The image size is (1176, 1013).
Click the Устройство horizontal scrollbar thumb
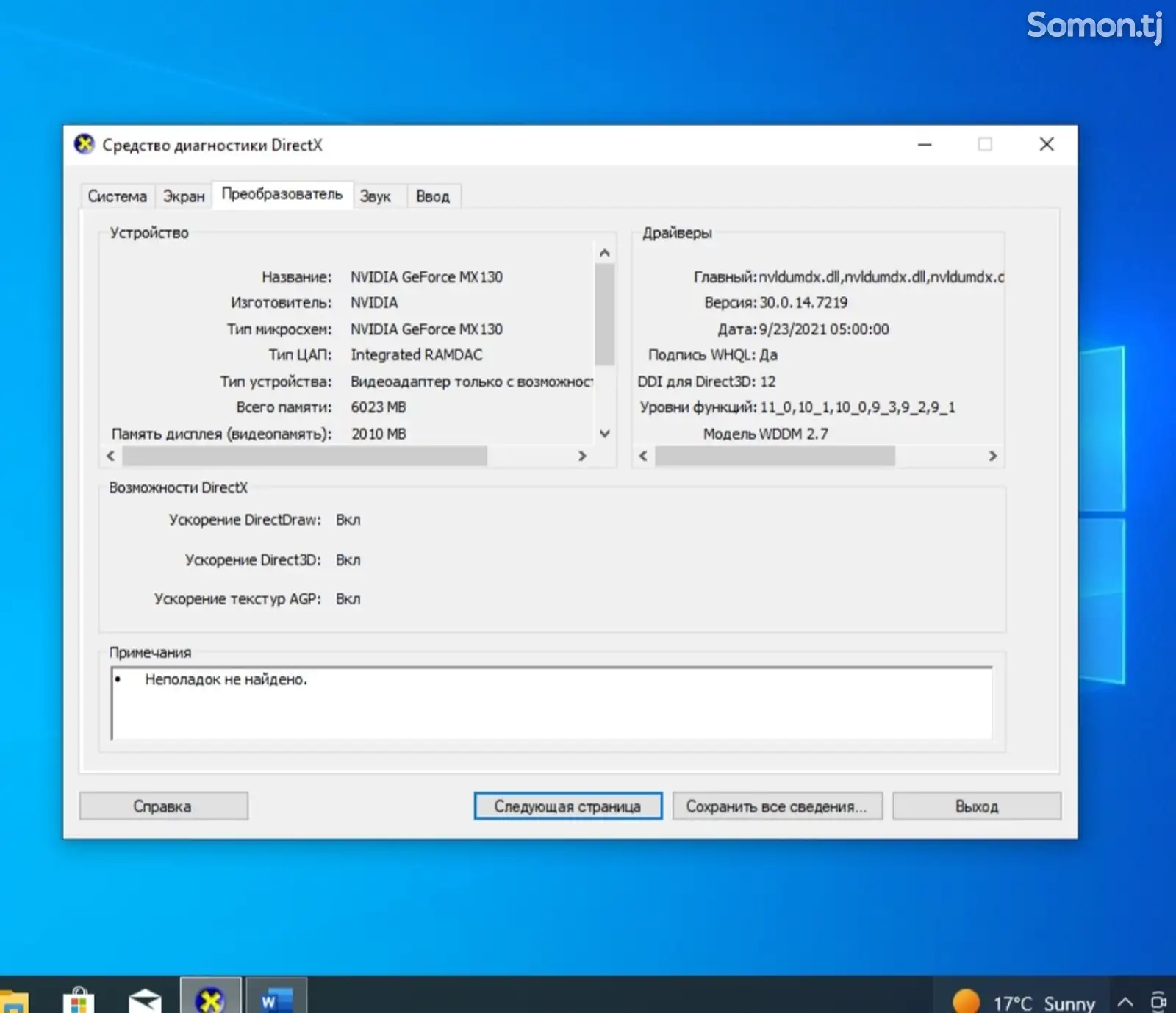pyautogui.click(x=305, y=456)
